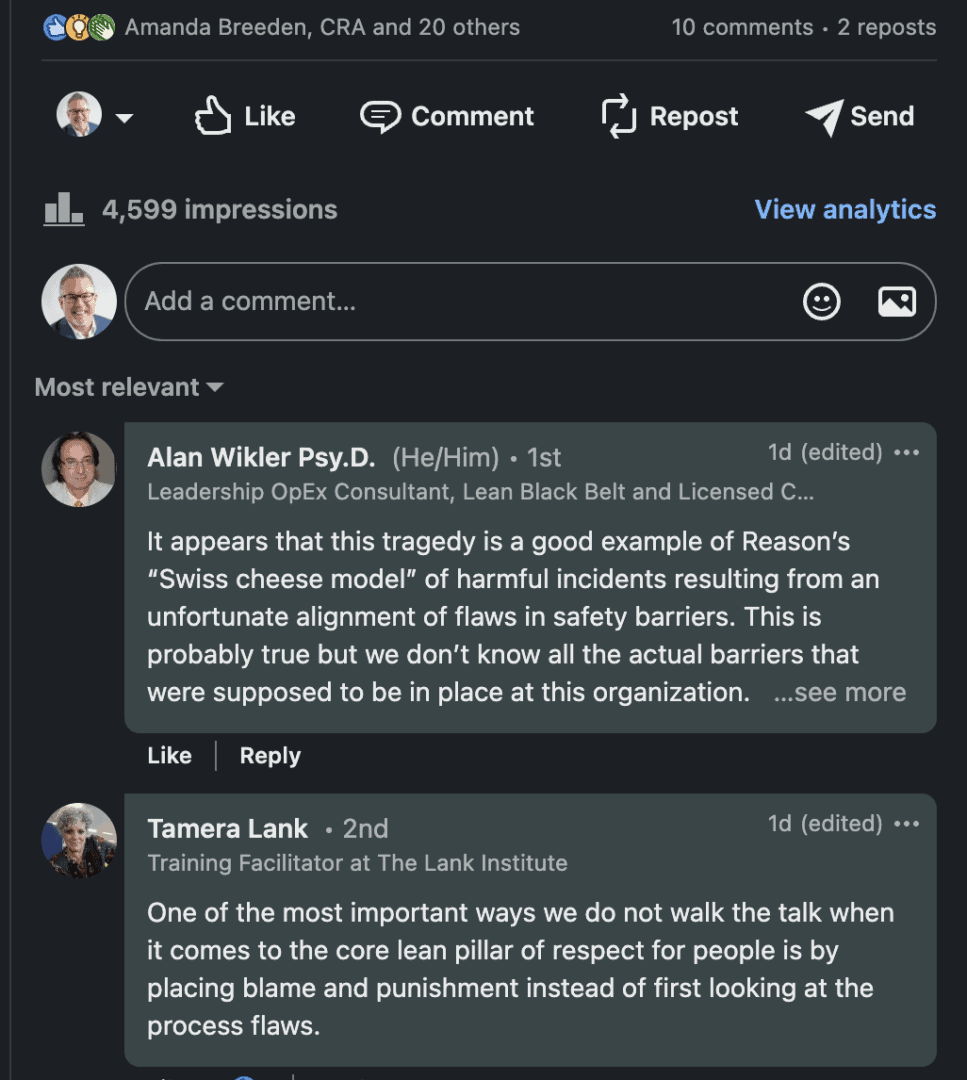Click Reply under Alan Wikler's comment
This screenshot has height=1080, width=967.
[x=270, y=756]
